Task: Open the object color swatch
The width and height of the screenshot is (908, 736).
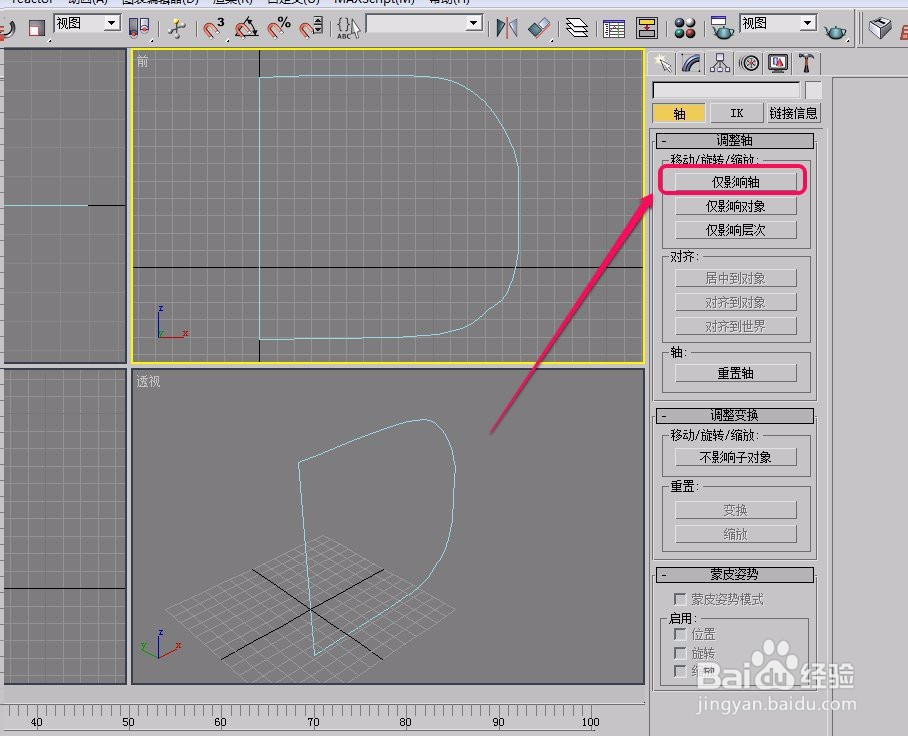Action: coord(814,90)
